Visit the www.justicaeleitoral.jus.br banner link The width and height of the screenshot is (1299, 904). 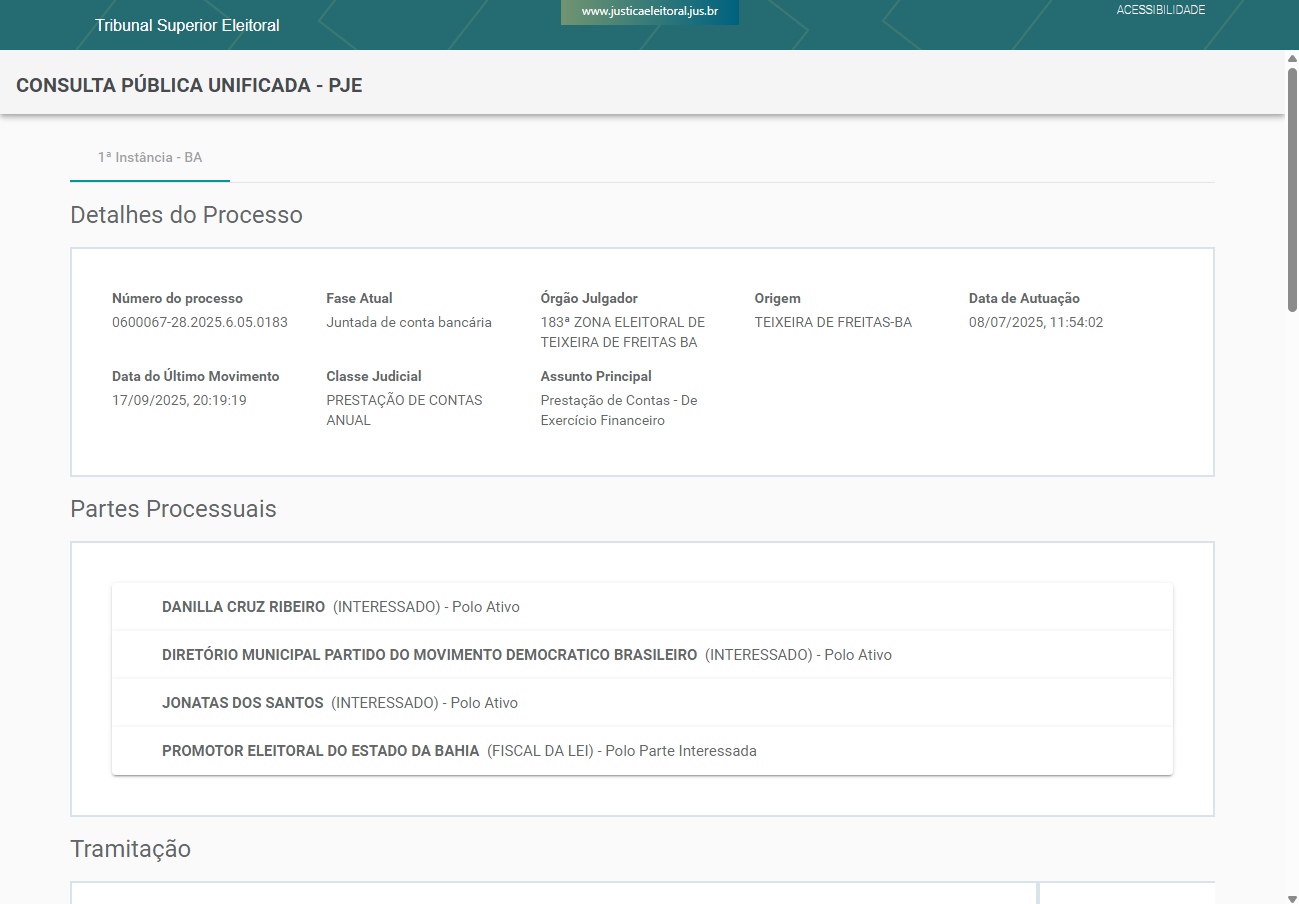(x=649, y=12)
